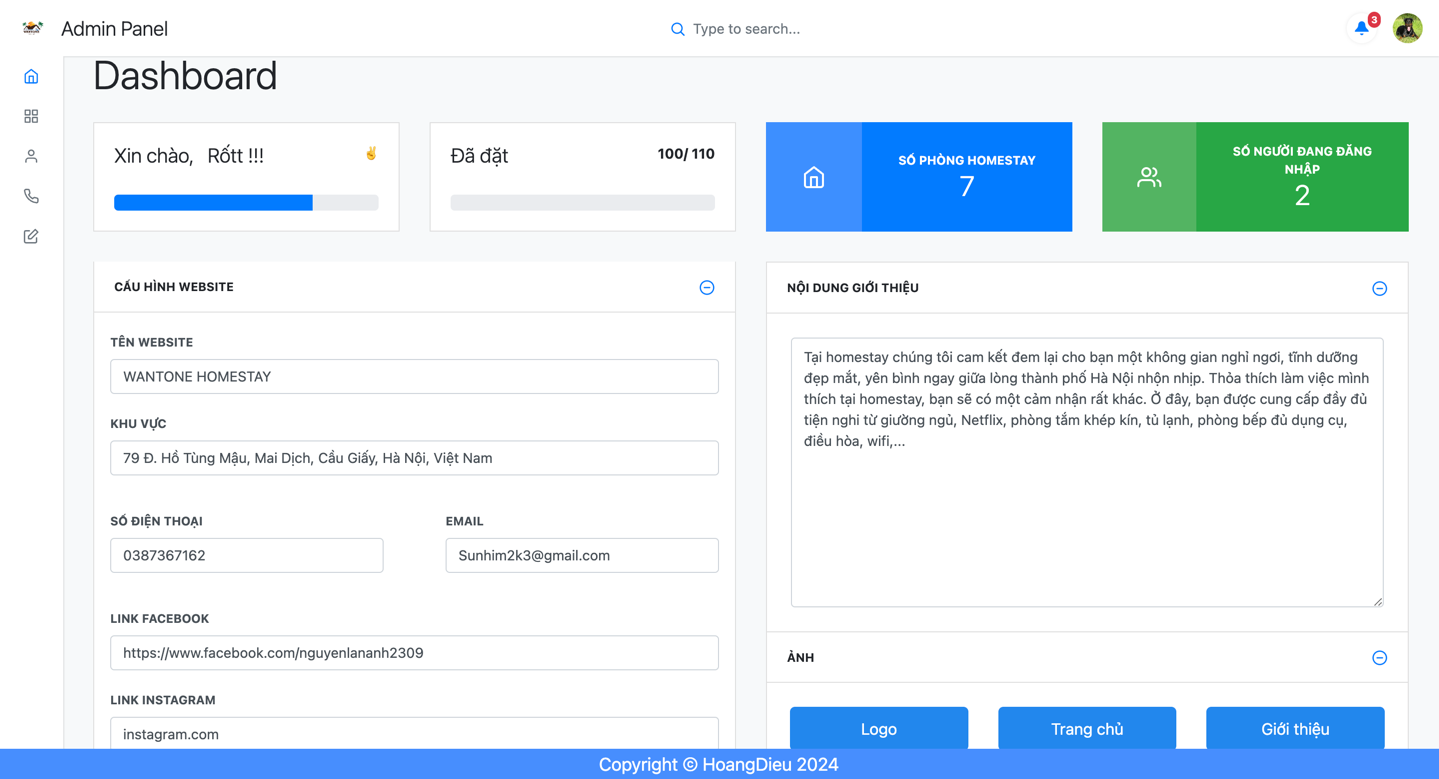Viewport: 1439px width, 779px height.
Task: Open the notifications bell
Action: [x=1361, y=28]
